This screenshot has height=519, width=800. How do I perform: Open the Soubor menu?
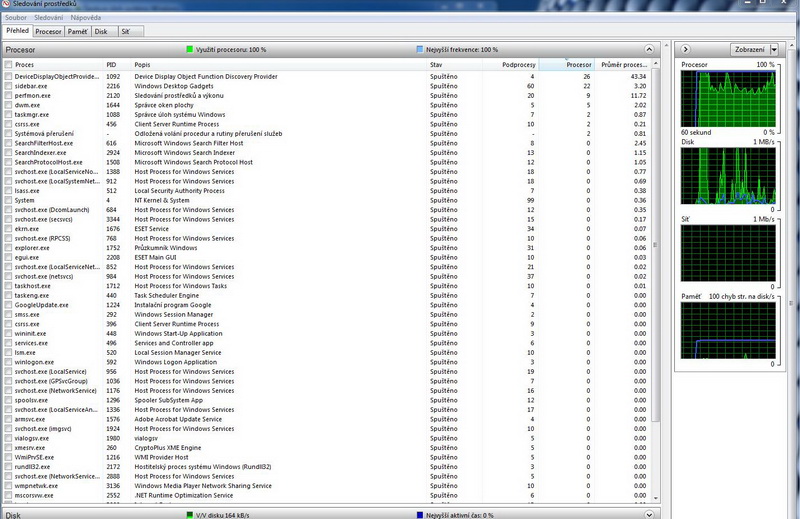[x=16, y=18]
